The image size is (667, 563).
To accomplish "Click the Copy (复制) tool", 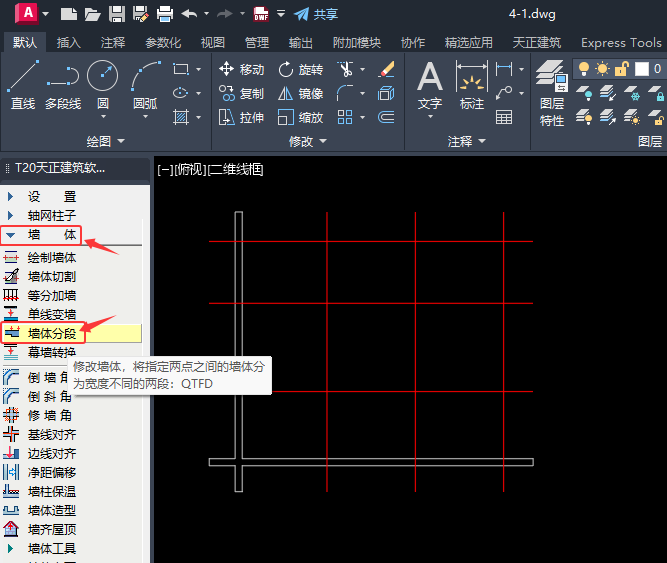I will coord(241,93).
